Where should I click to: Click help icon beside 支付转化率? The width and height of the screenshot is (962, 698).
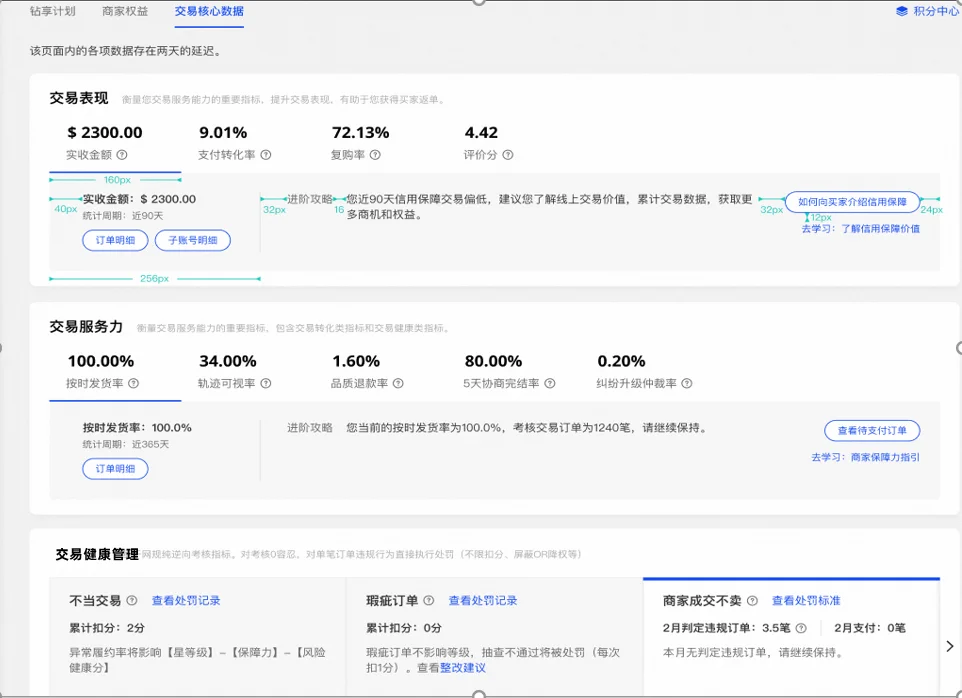(x=266, y=155)
